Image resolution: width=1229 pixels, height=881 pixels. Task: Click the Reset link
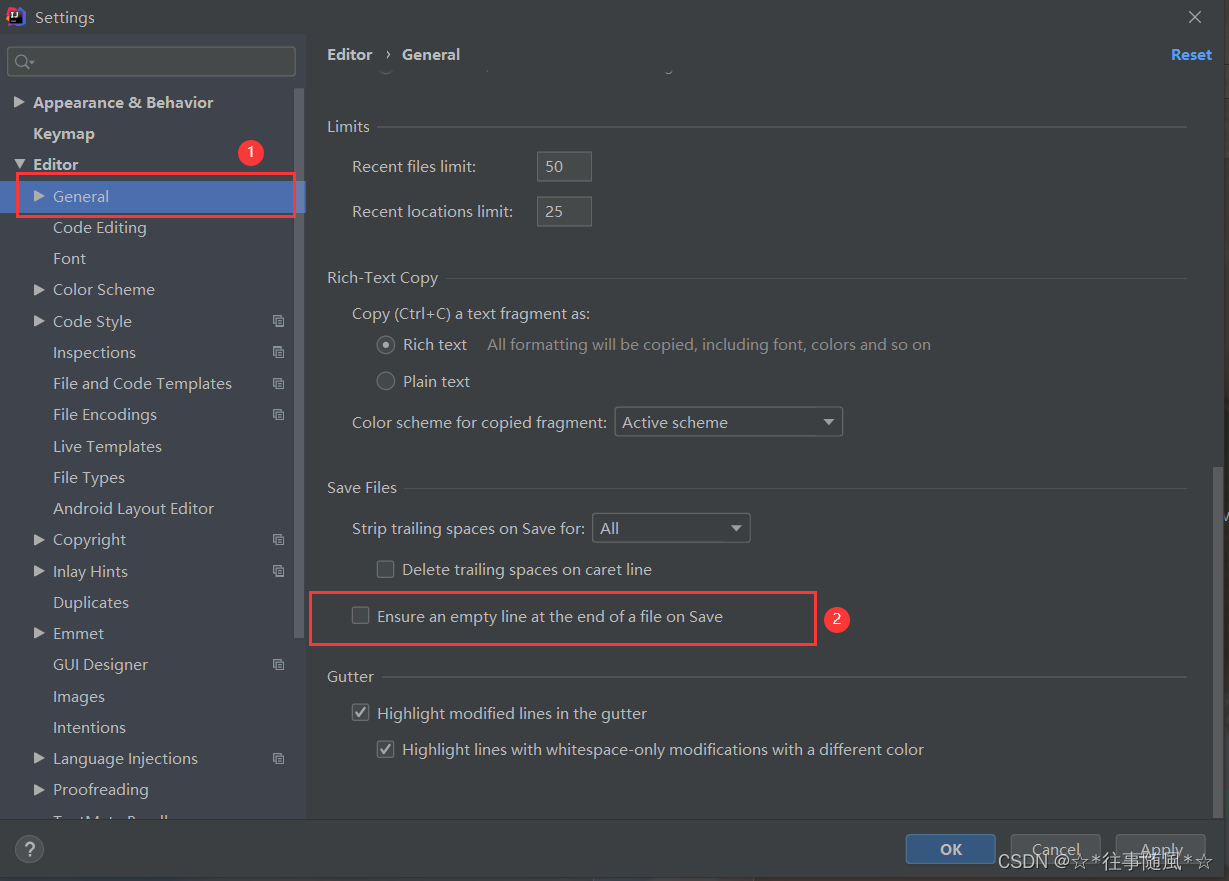(x=1191, y=55)
